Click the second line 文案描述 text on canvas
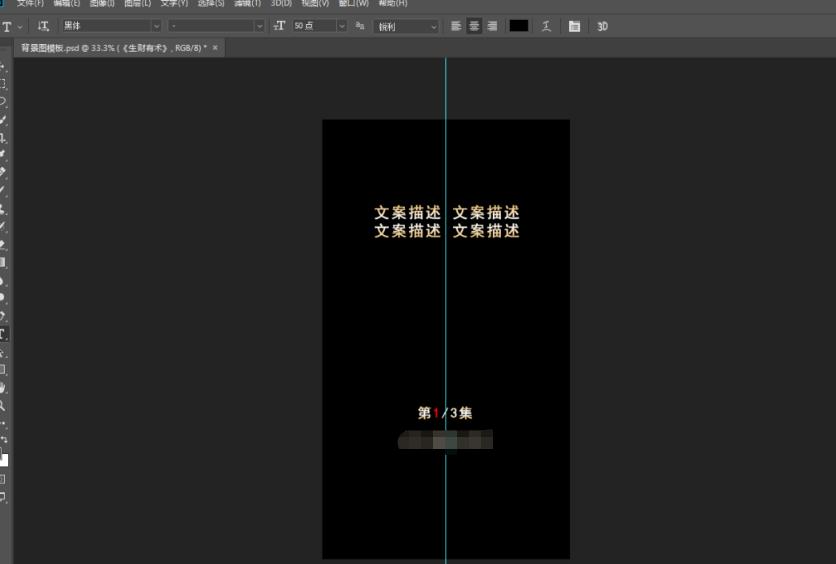The height and width of the screenshot is (564, 836). coord(447,231)
